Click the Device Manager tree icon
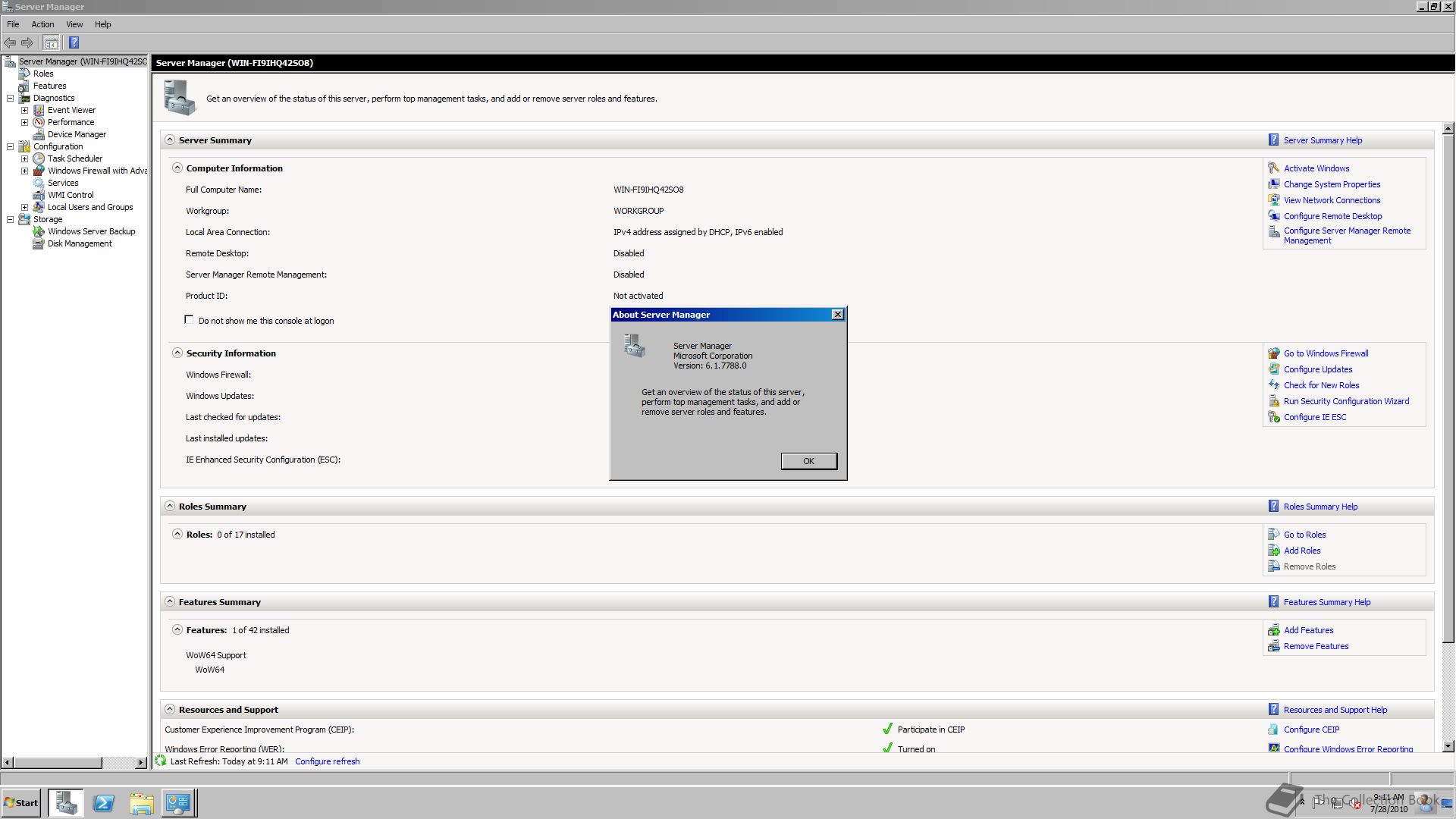 (39, 134)
